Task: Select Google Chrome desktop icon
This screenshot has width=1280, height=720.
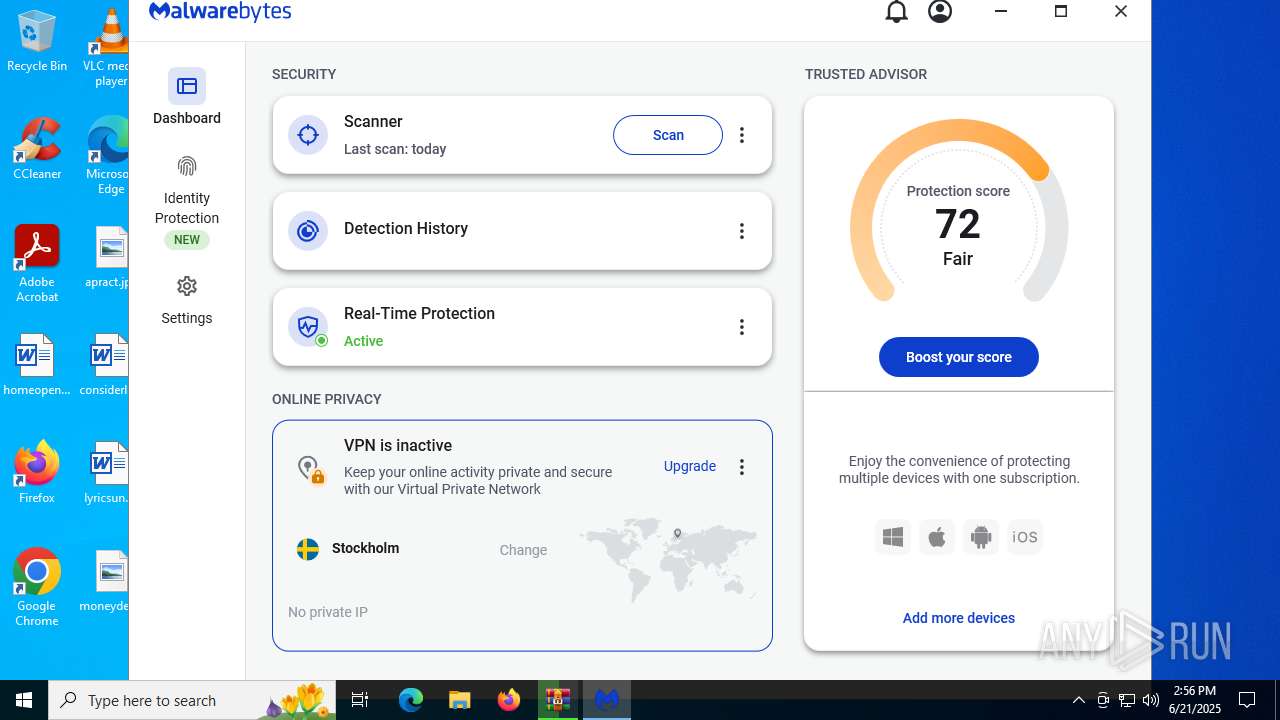Action: coord(37,588)
